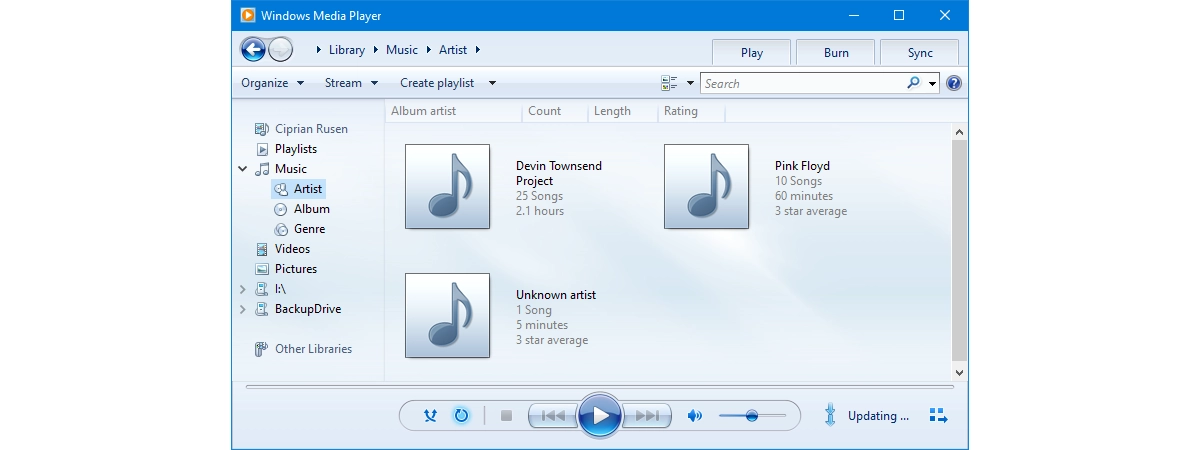1200x450 pixels.
Task: Expand the BackupDrive node
Action: (x=243, y=309)
